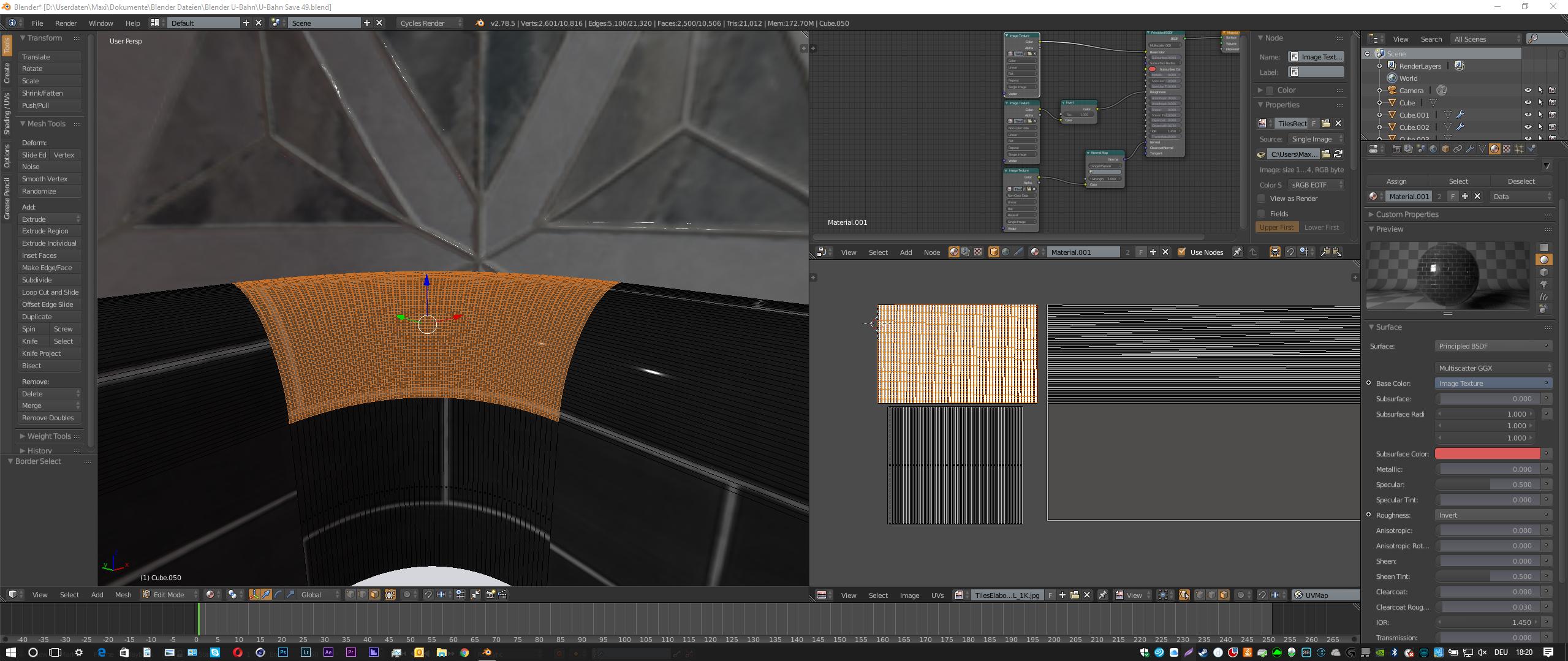Screen dimensions: 1568x661
Task: Toggle UV sync selection icon in UV editor
Action: point(1184,595)
